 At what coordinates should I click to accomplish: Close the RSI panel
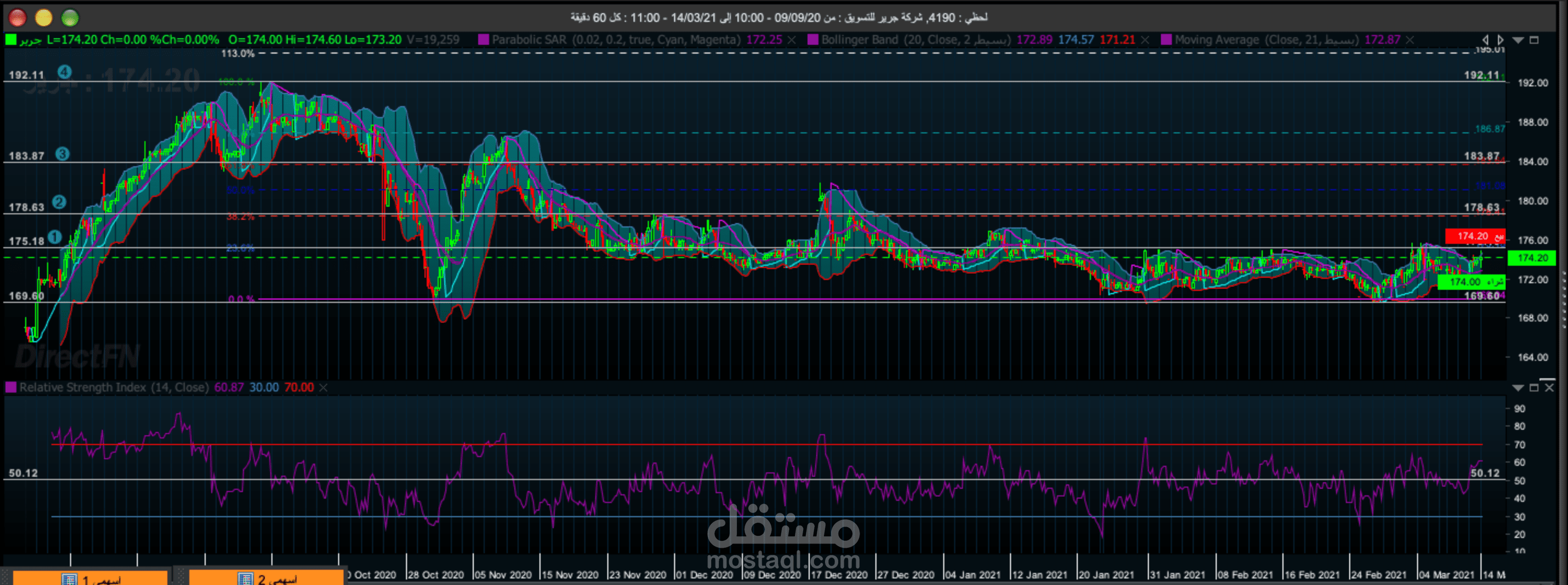[1550, 388]
